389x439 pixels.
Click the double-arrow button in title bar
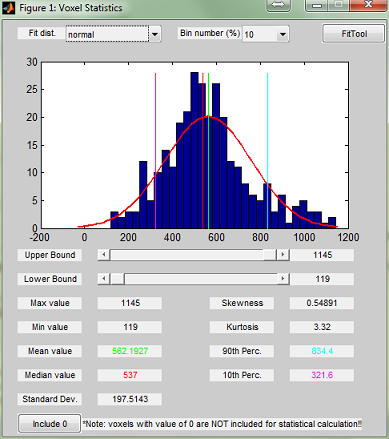click(x=278, y=5)
